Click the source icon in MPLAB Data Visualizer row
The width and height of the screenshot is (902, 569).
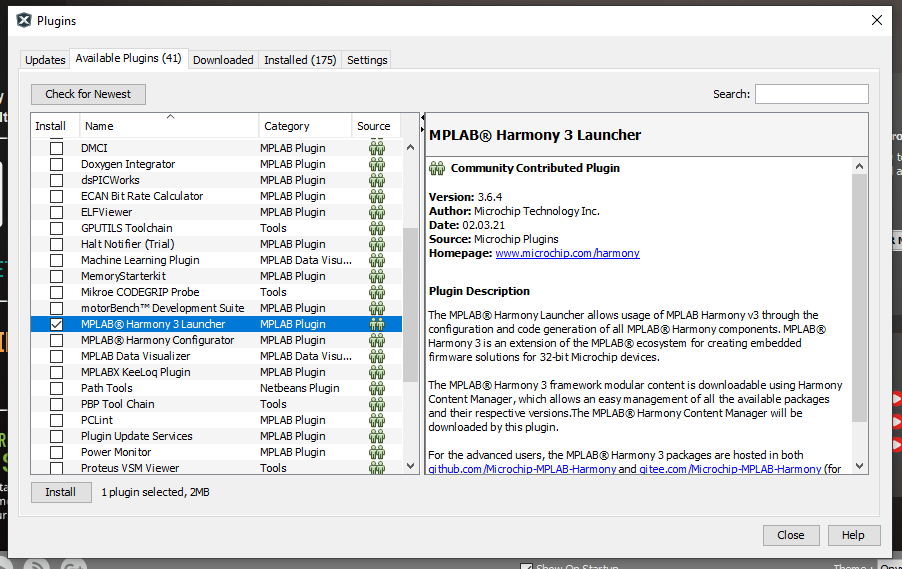(377, 356)
